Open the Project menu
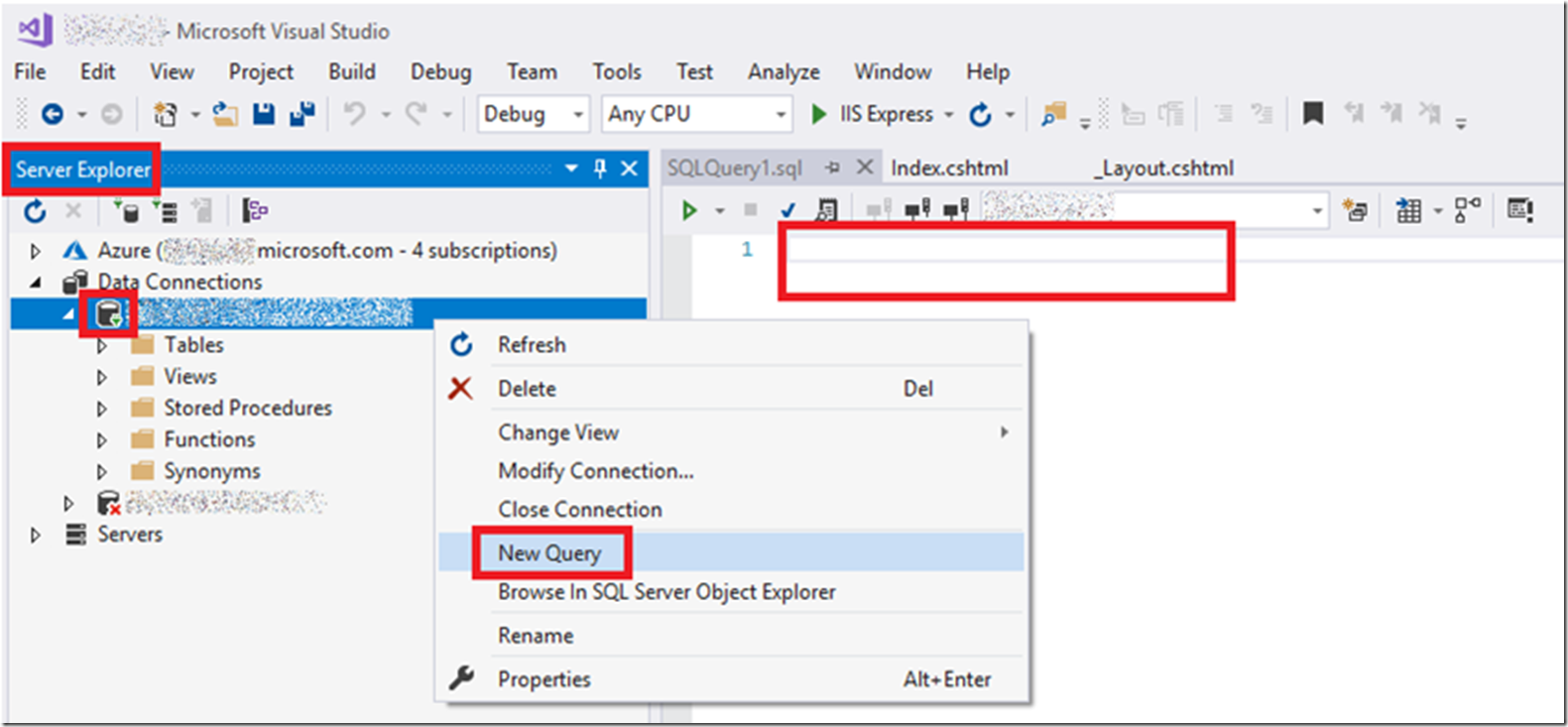The height and width of the screenshot is (727, 1568). [261, 71]
